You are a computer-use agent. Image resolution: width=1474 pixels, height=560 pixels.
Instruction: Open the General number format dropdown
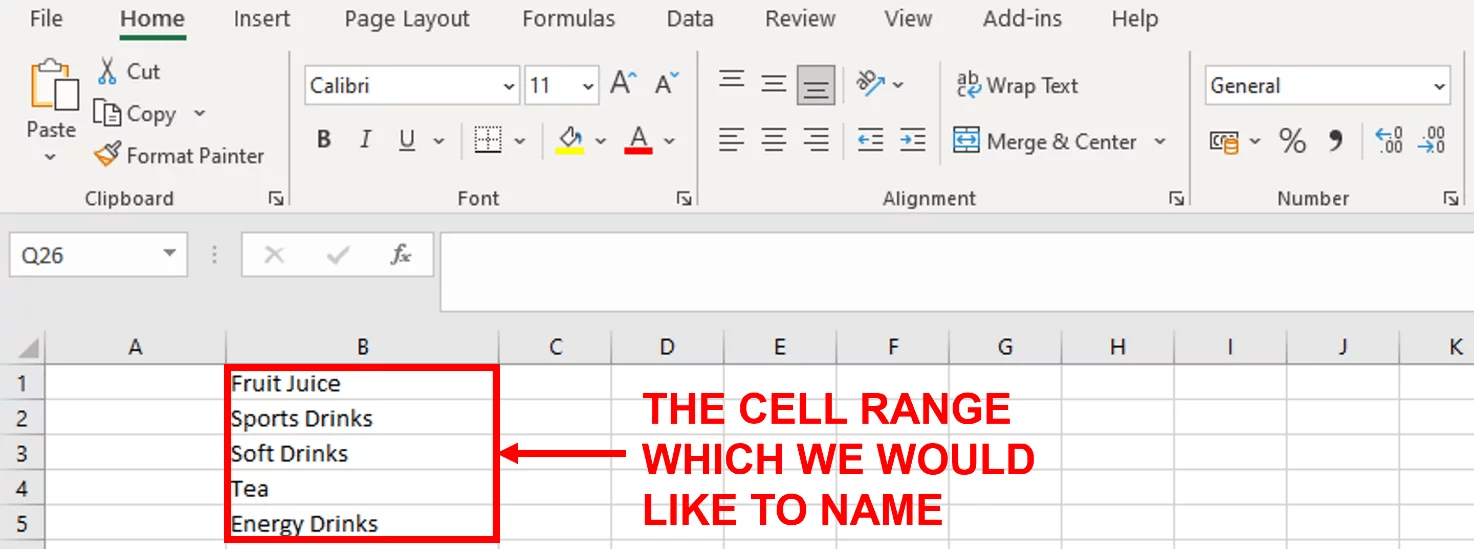click(x=1439, y=87)
